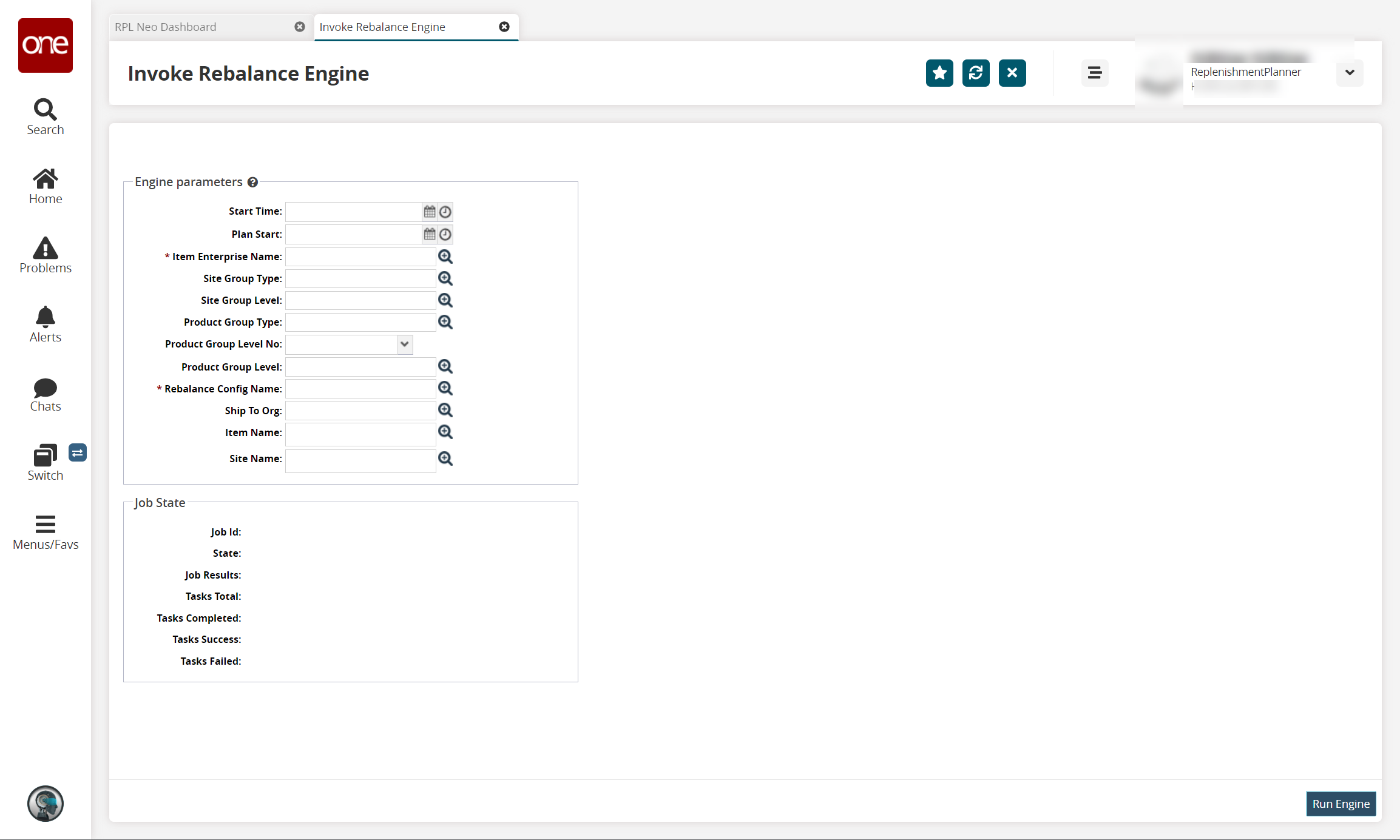Expand the user profile chevron dropdown
This screenshot has width=1400, height=840.
point(1350,73)
